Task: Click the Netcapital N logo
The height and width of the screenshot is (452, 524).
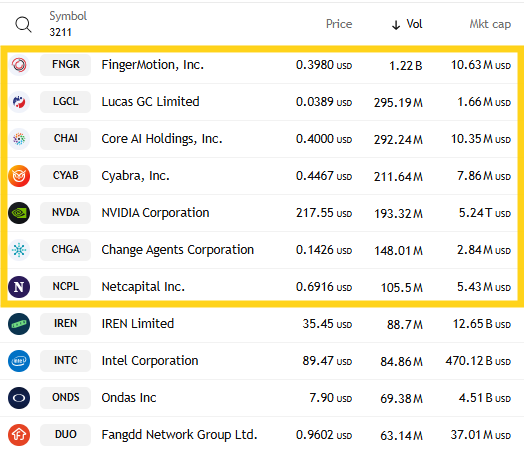Action: tap(19, 287)
